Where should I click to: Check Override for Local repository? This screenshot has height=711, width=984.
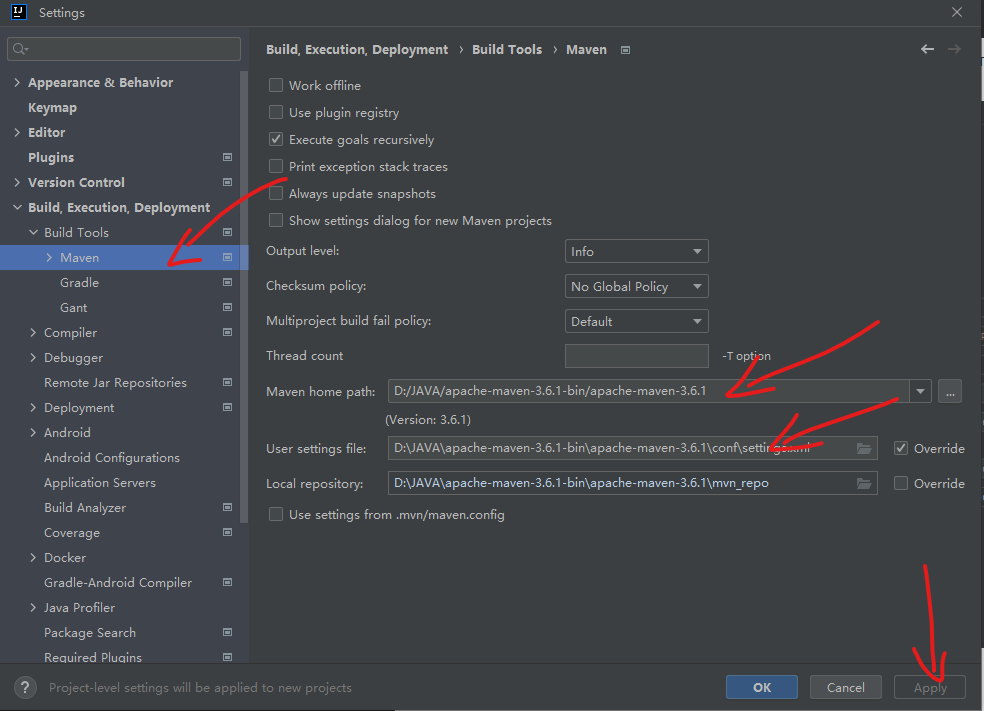click(901, 483)
